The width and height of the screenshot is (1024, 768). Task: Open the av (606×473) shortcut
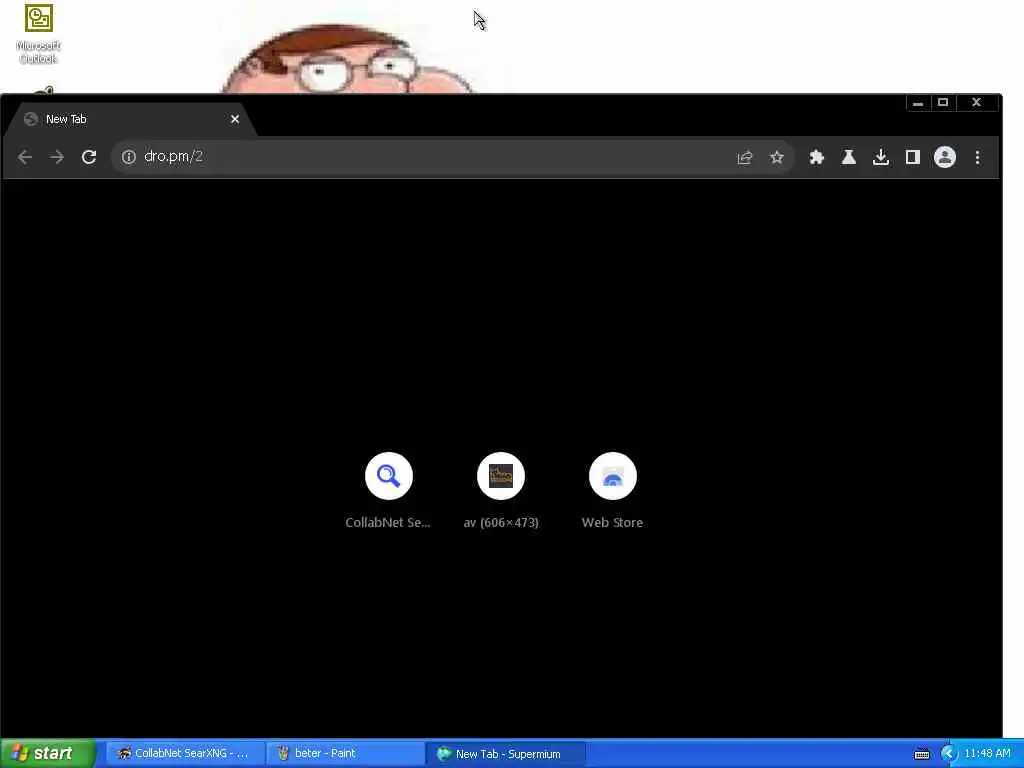[x=501, y=490]
